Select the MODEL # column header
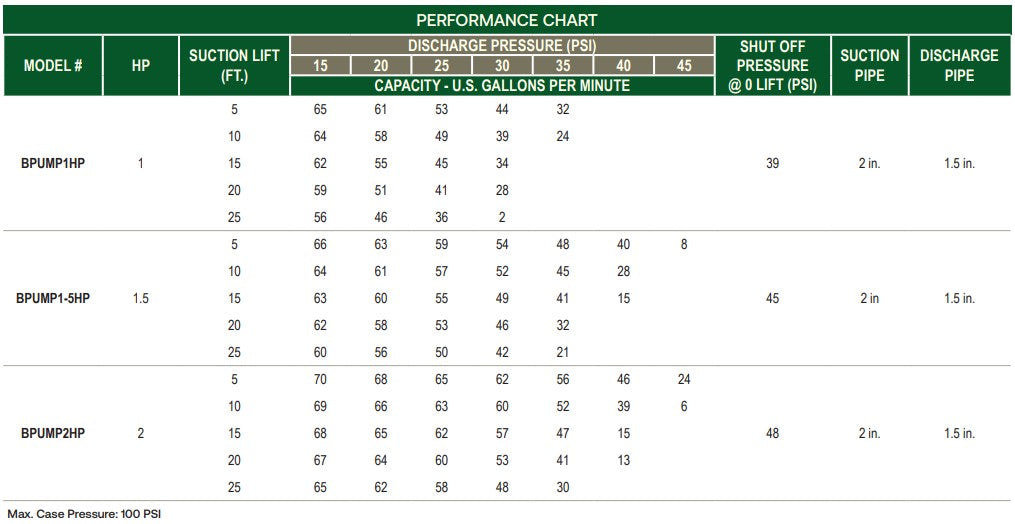Viewport: 1015px width, 524px height. [x=53, y=65]
